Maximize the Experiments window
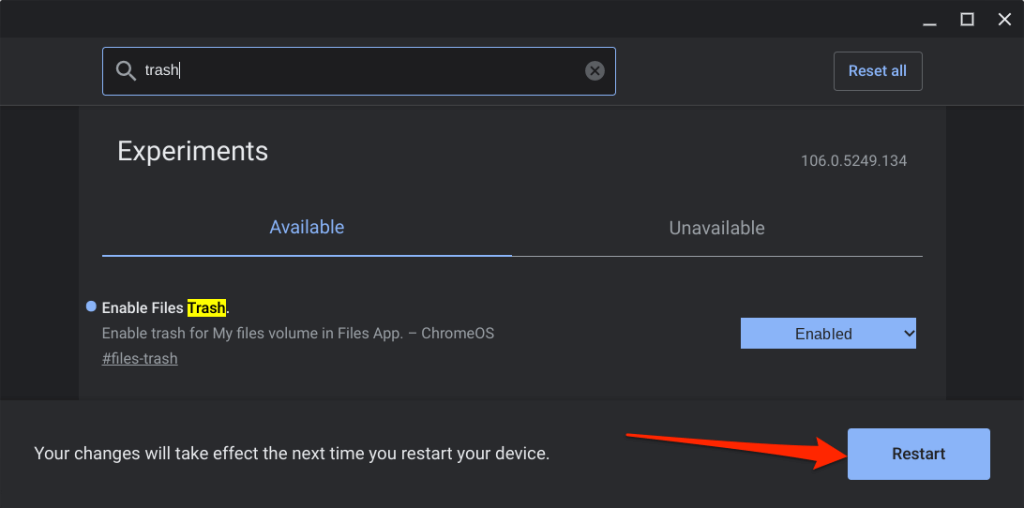The height and width of the screenshot is (508, 1024). pyautogui.click(x=967, y=19)
